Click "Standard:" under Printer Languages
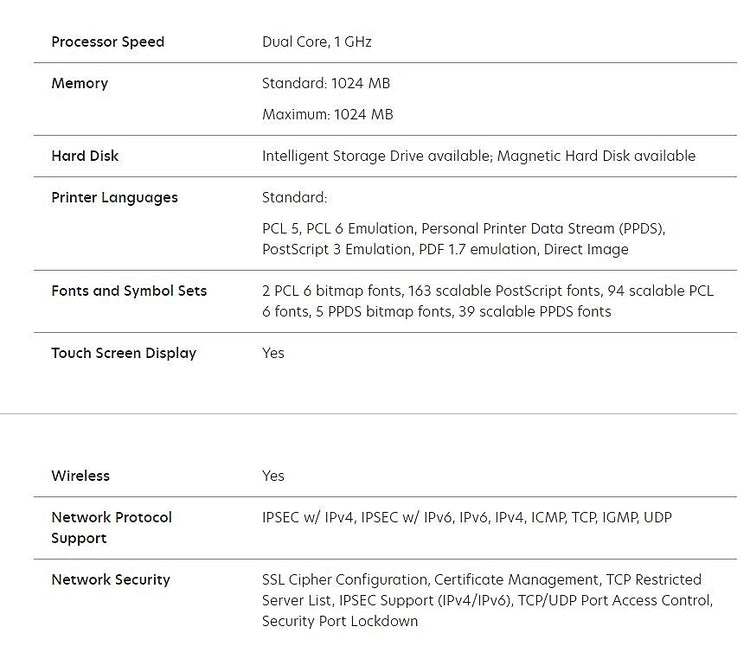Viewport: 750px width, 646px height. coord(294,197)
